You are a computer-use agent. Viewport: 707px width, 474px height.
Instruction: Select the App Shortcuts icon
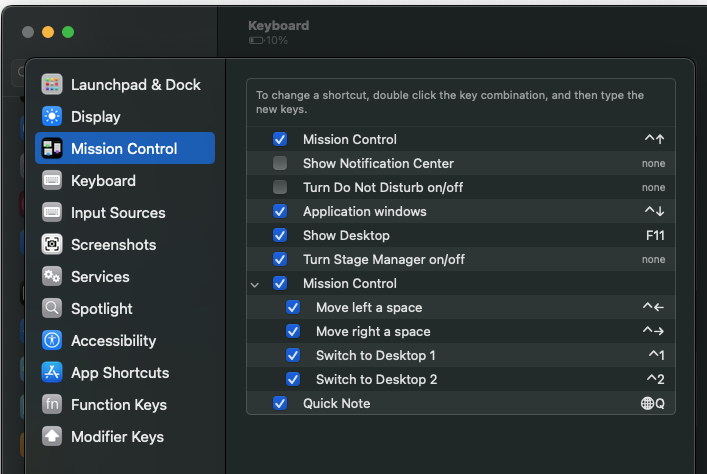pos(53,373)
